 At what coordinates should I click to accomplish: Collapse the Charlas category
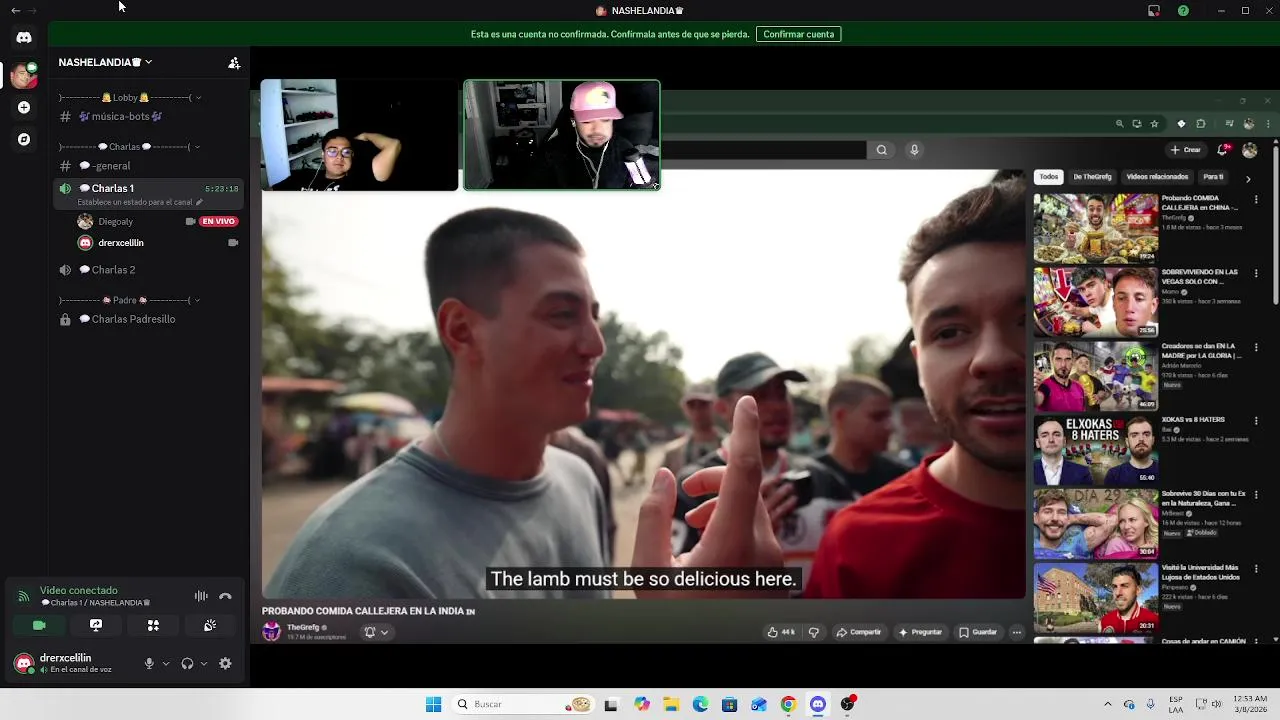click(131, 146)
